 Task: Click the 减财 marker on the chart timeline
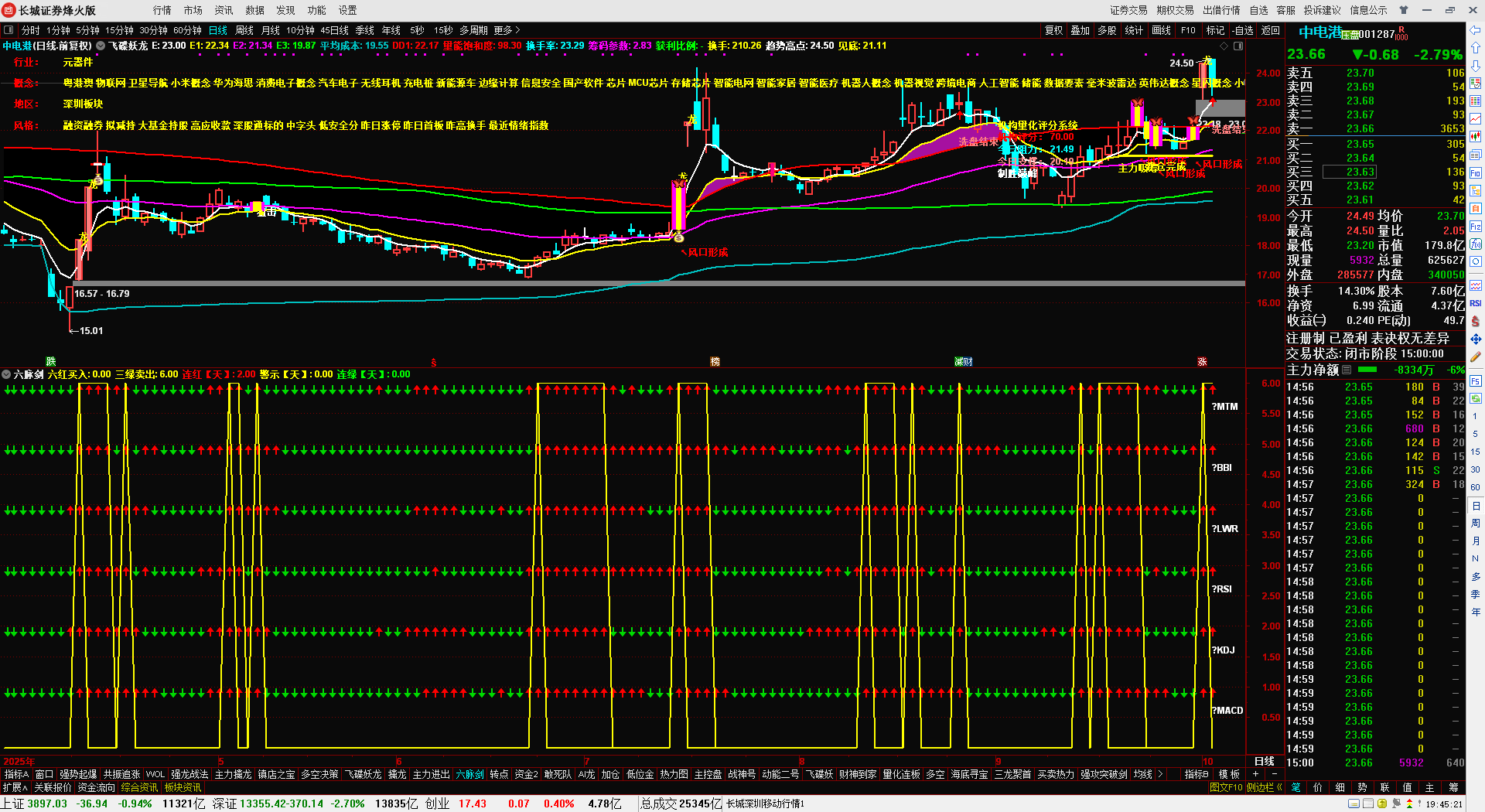point(963,362)
